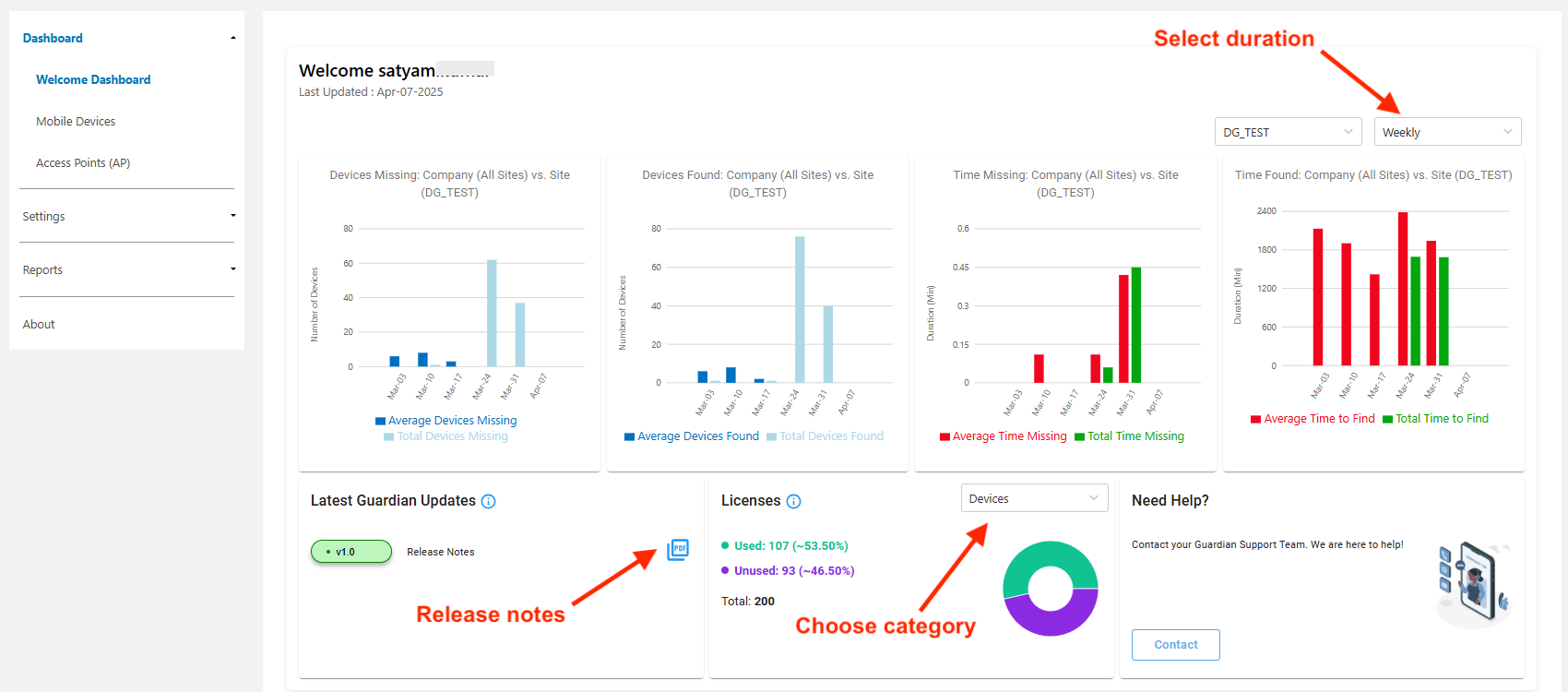Open Mobile Devices in sidebar
The image size is (1568, 692).
76,121
